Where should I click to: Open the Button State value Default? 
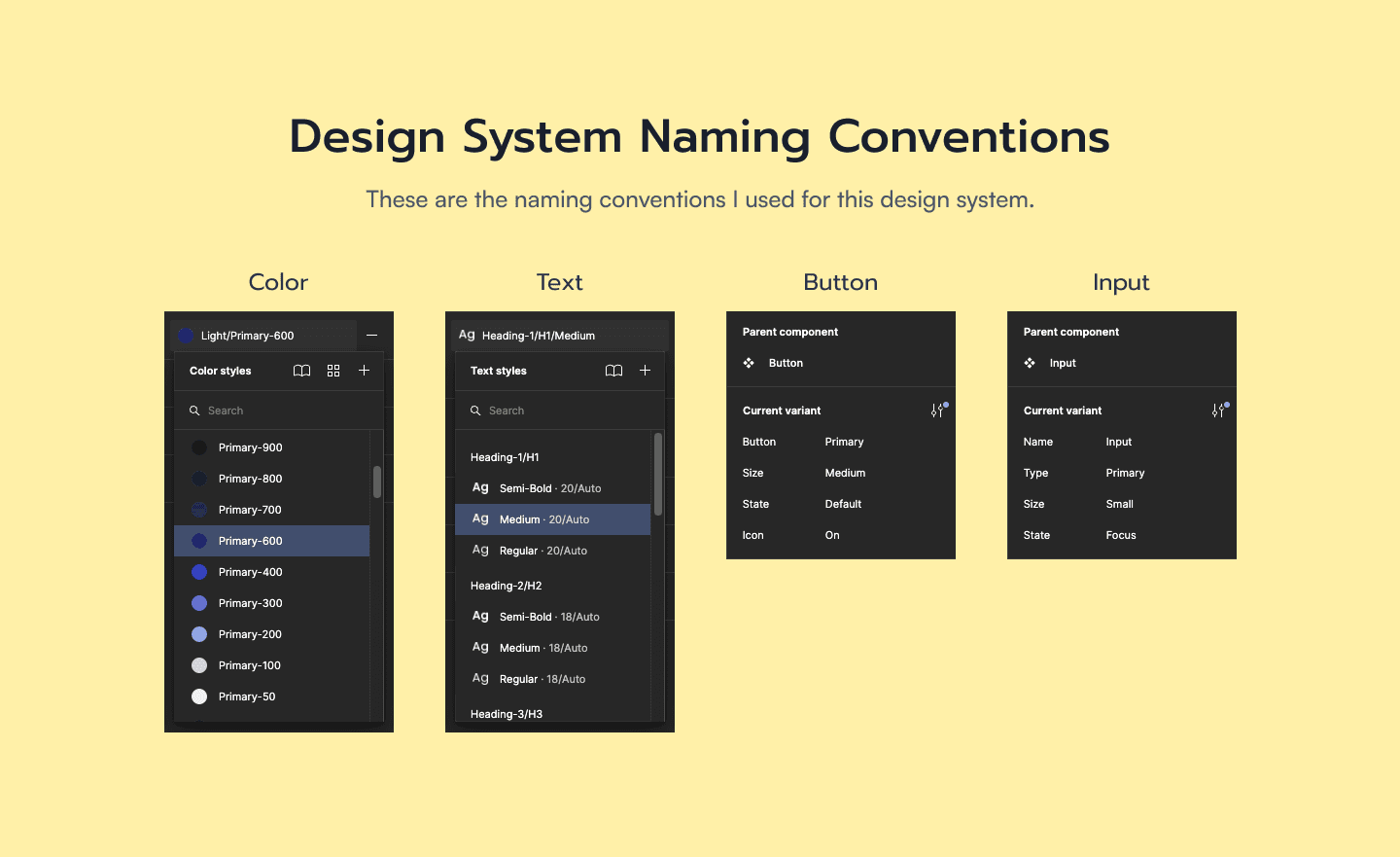pyautogui.click(x=843, y=504)
